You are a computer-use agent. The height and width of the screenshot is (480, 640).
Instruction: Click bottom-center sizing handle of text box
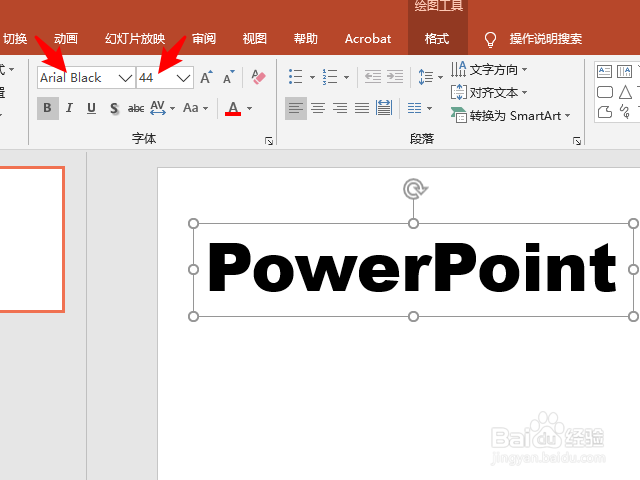coord(413,316)
